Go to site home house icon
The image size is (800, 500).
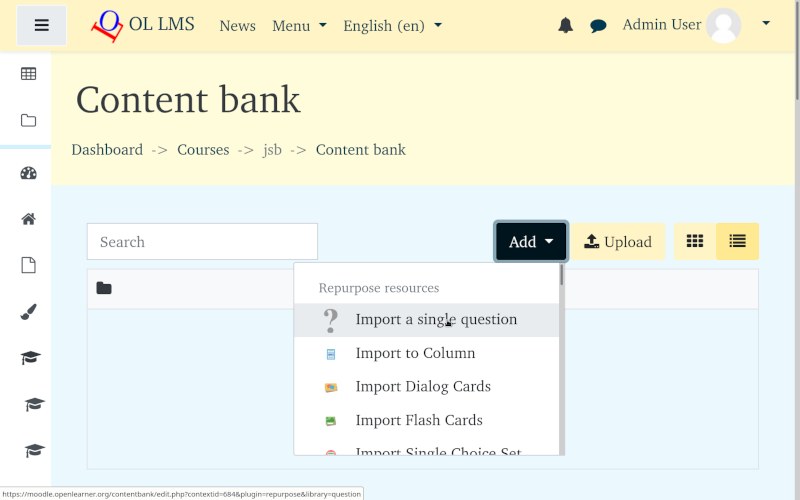[29, 219]
